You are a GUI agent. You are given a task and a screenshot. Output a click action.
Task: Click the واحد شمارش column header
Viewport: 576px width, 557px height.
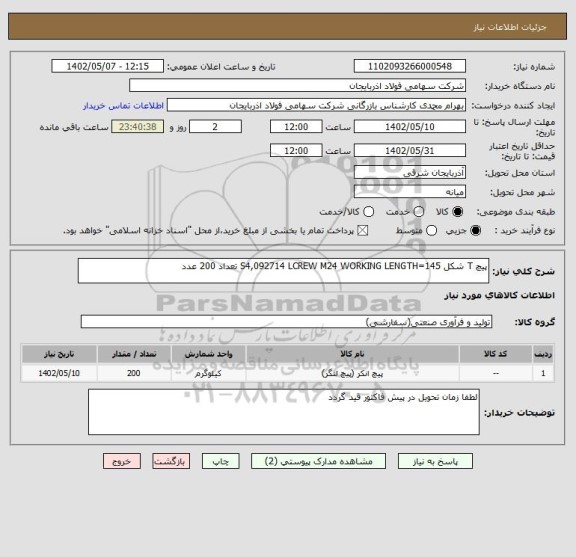tap(208, 354)
